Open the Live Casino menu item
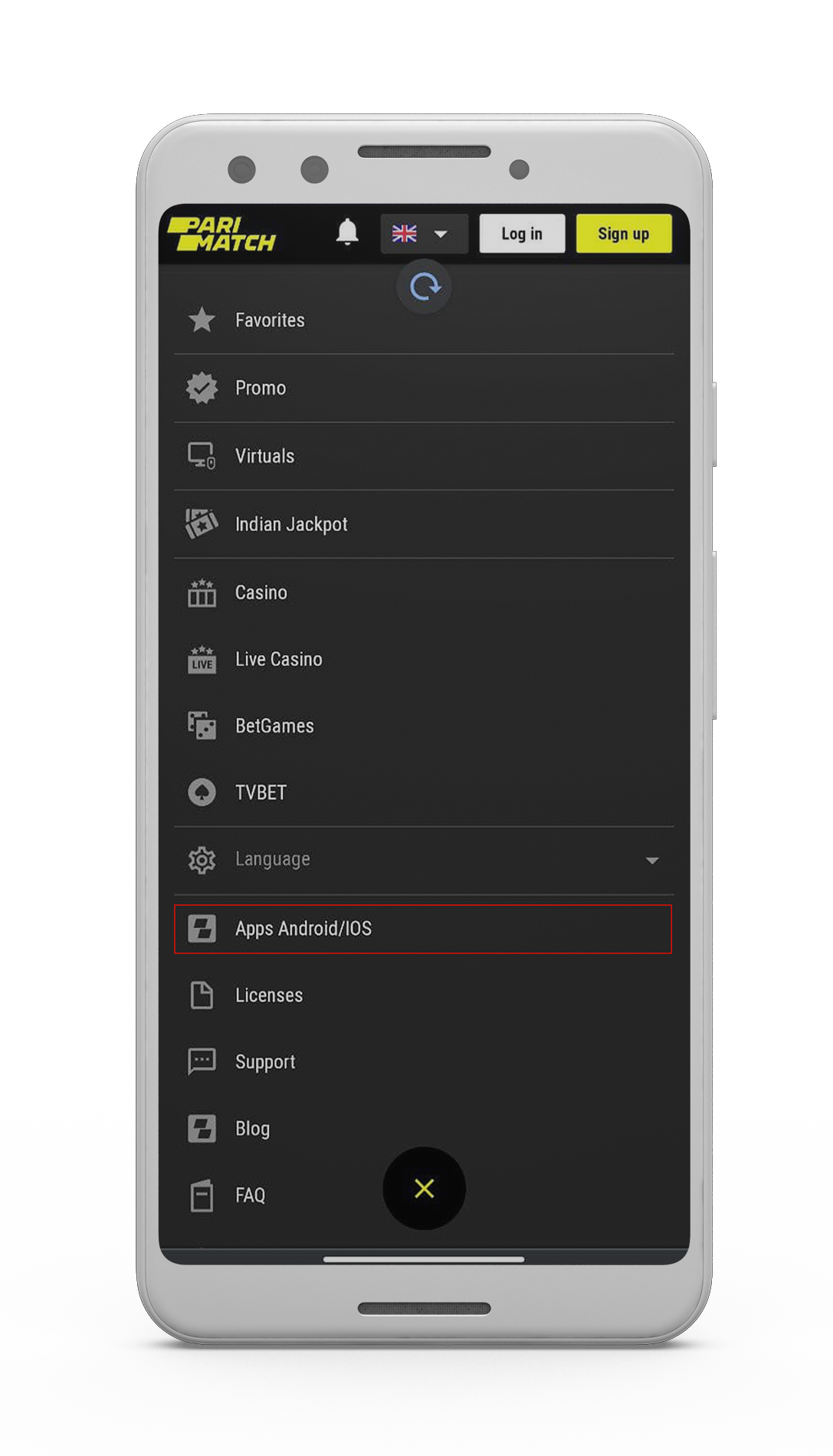Image resolution: width=833 pixels, height=1456 pixels. pos(424,659)
